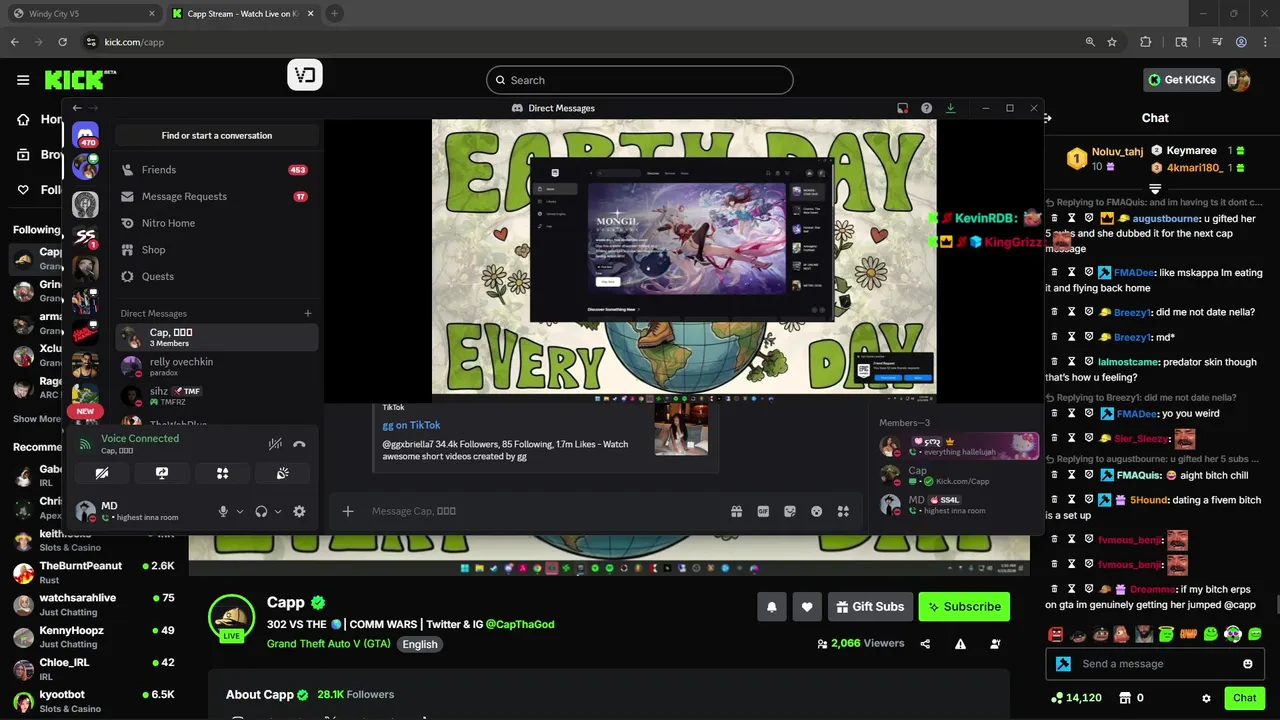
Task: Click the plus attachment button in Discord
Action: (x=348, y=511)
